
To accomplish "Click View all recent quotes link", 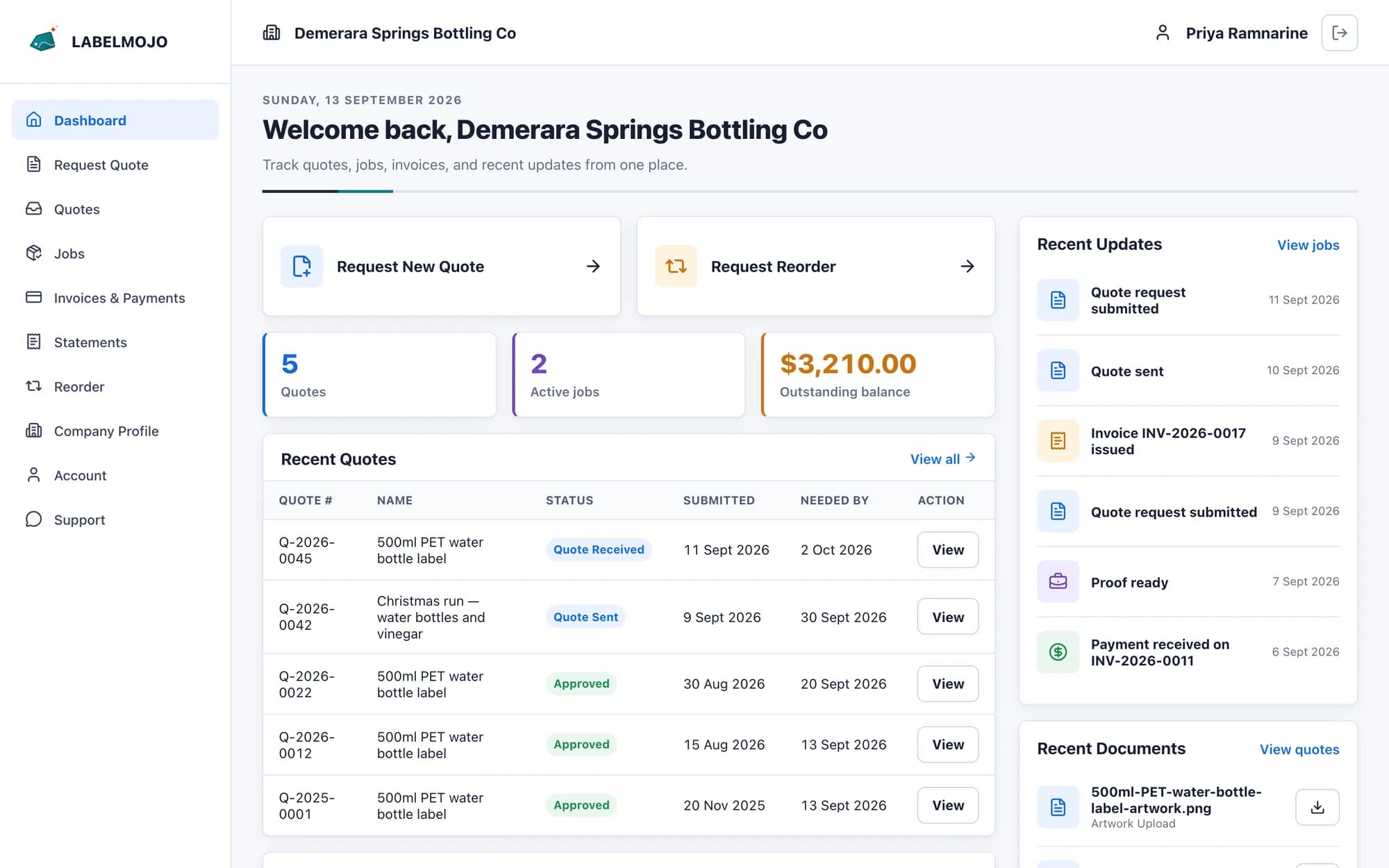I will [x=943, y=458].
